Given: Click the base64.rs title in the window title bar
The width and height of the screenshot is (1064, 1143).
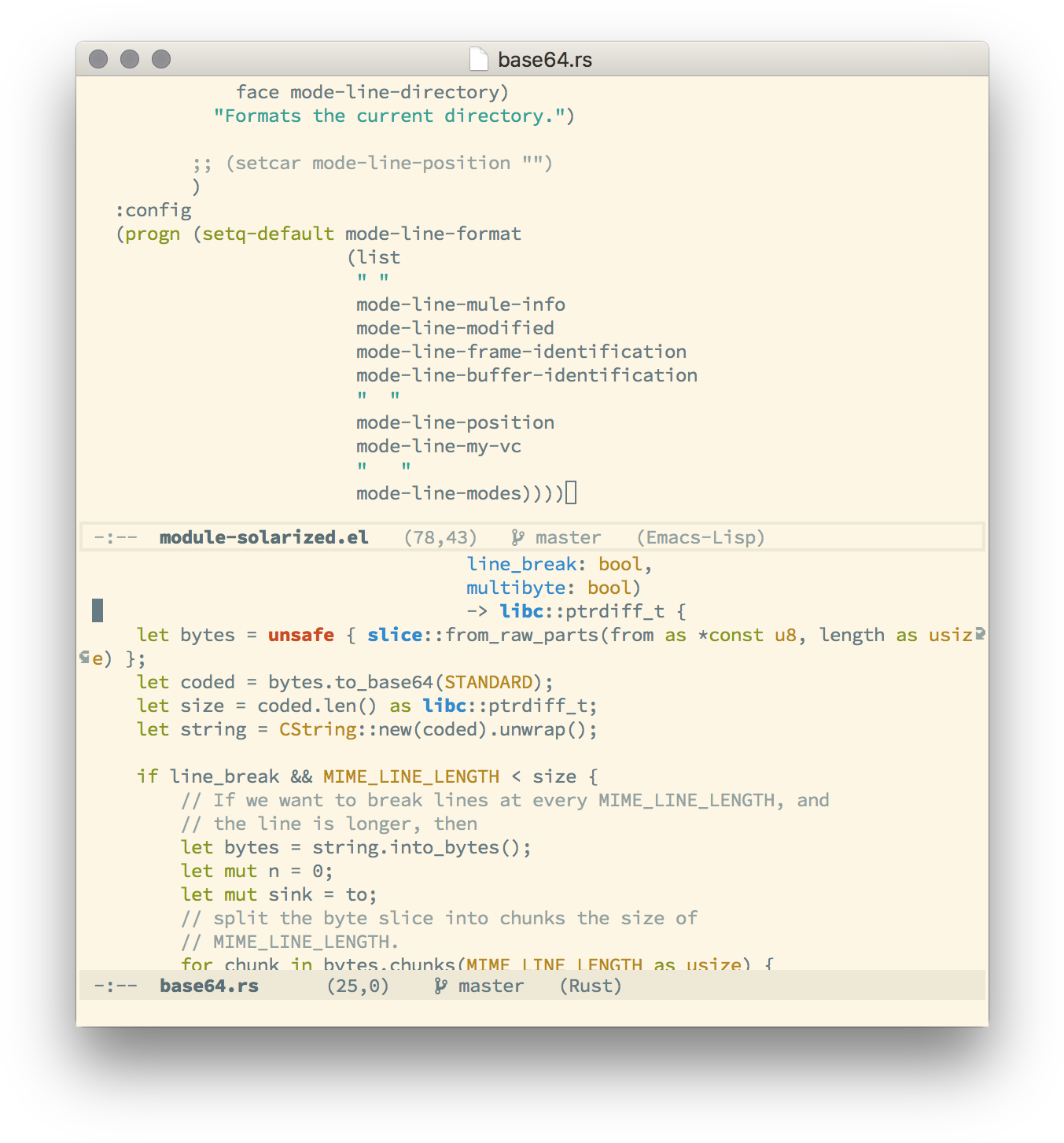Looking at the screenshot, I should pos(546,57).
